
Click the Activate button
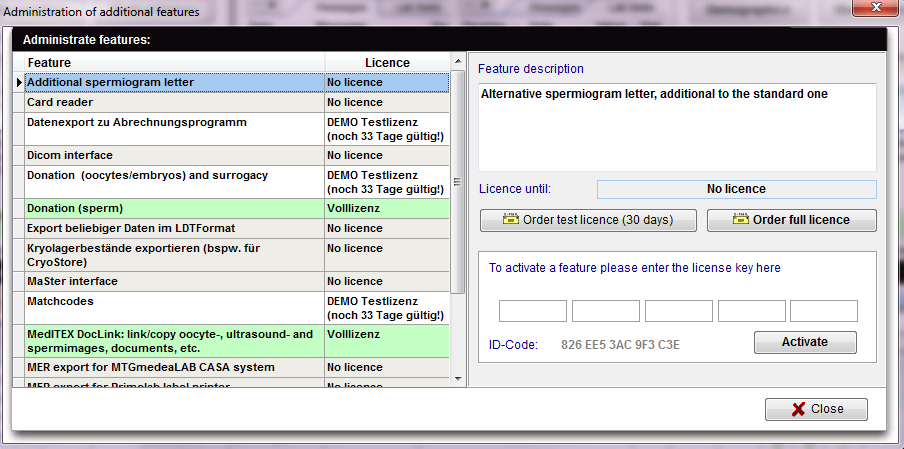pyautogui.click(x=805, y=342)
